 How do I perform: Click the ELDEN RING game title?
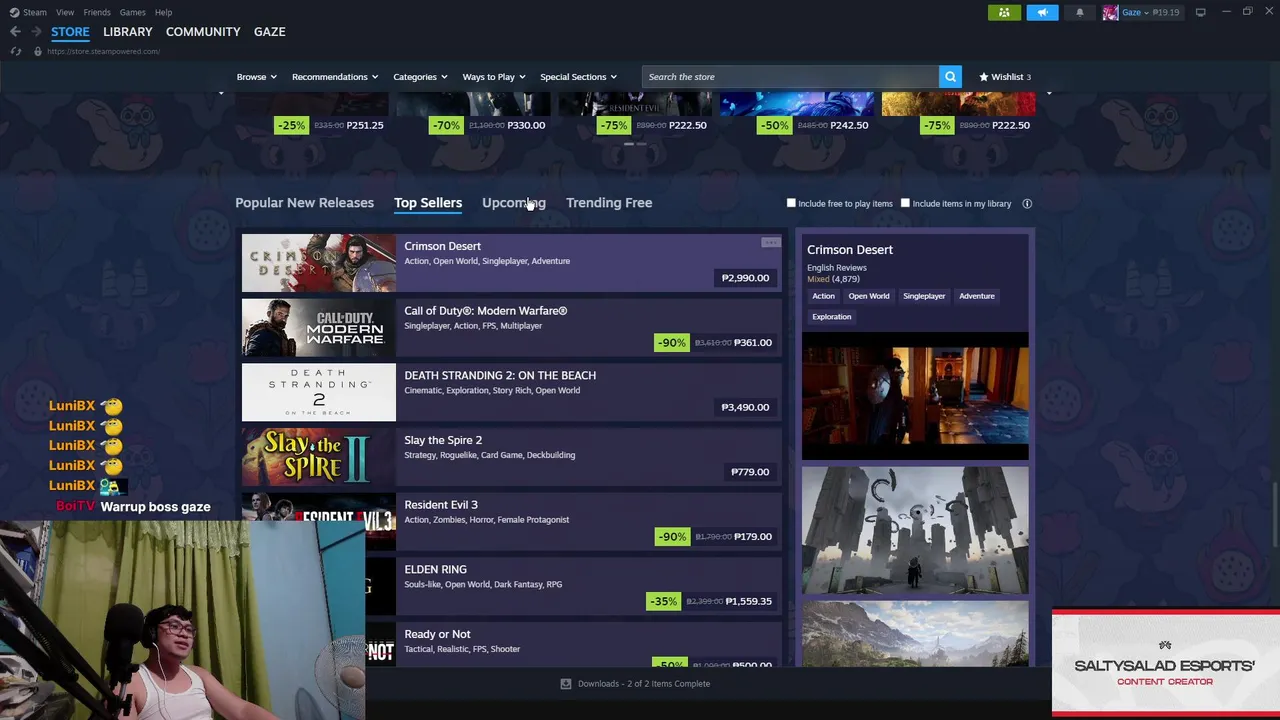pyautogui.click(x=435, y=570)
